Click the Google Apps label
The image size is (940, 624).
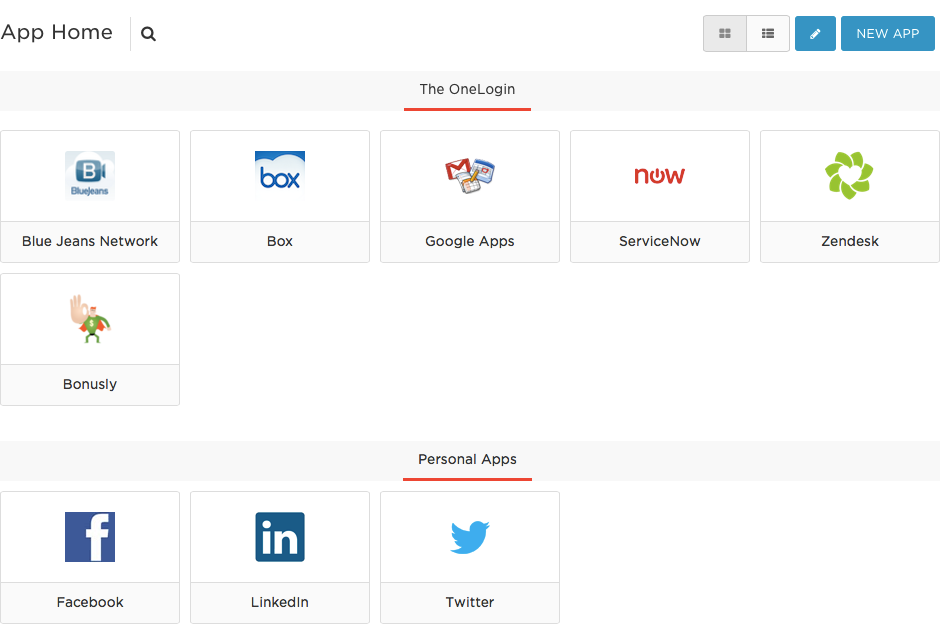click(470, 242)
